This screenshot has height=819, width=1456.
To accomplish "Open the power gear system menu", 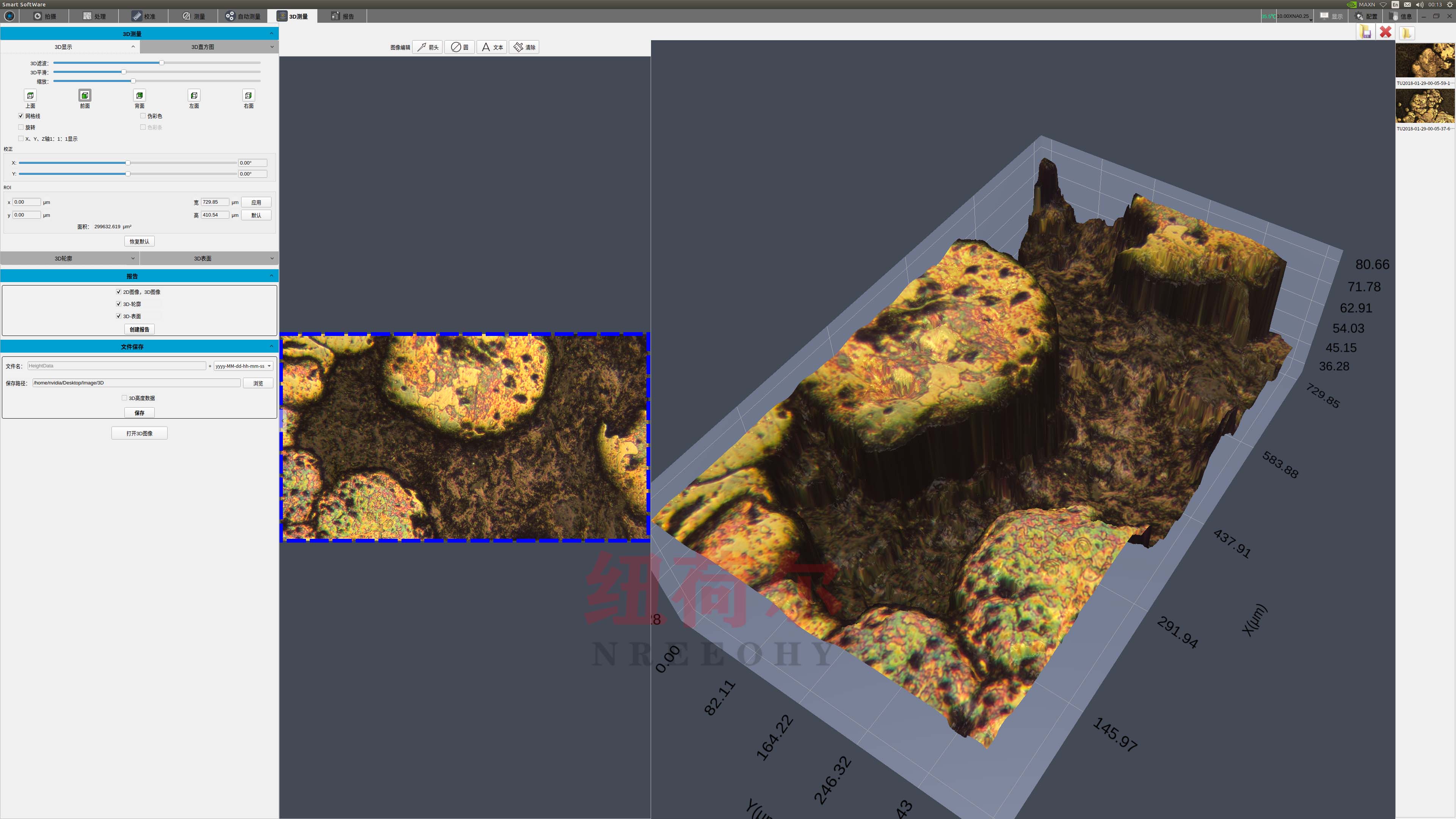I will tap(1449, 5).
